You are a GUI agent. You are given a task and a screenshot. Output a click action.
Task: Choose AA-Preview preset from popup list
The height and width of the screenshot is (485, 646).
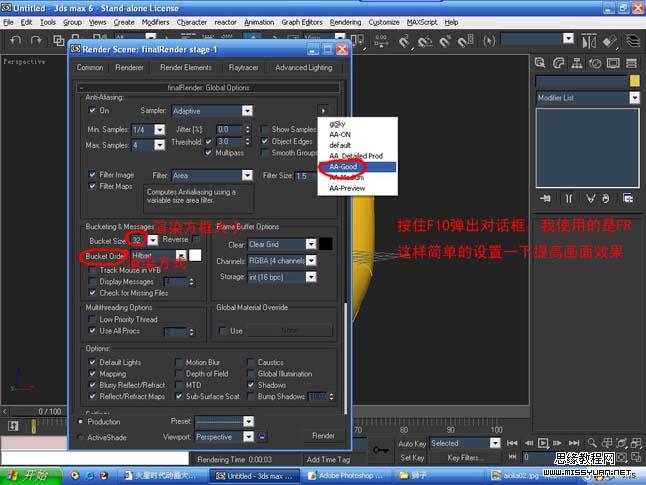pyautogui.click(x=357, y=188)
